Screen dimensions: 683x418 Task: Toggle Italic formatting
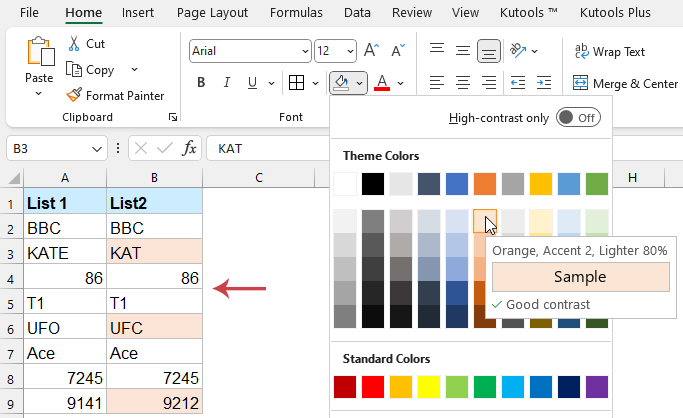point(227,82)
